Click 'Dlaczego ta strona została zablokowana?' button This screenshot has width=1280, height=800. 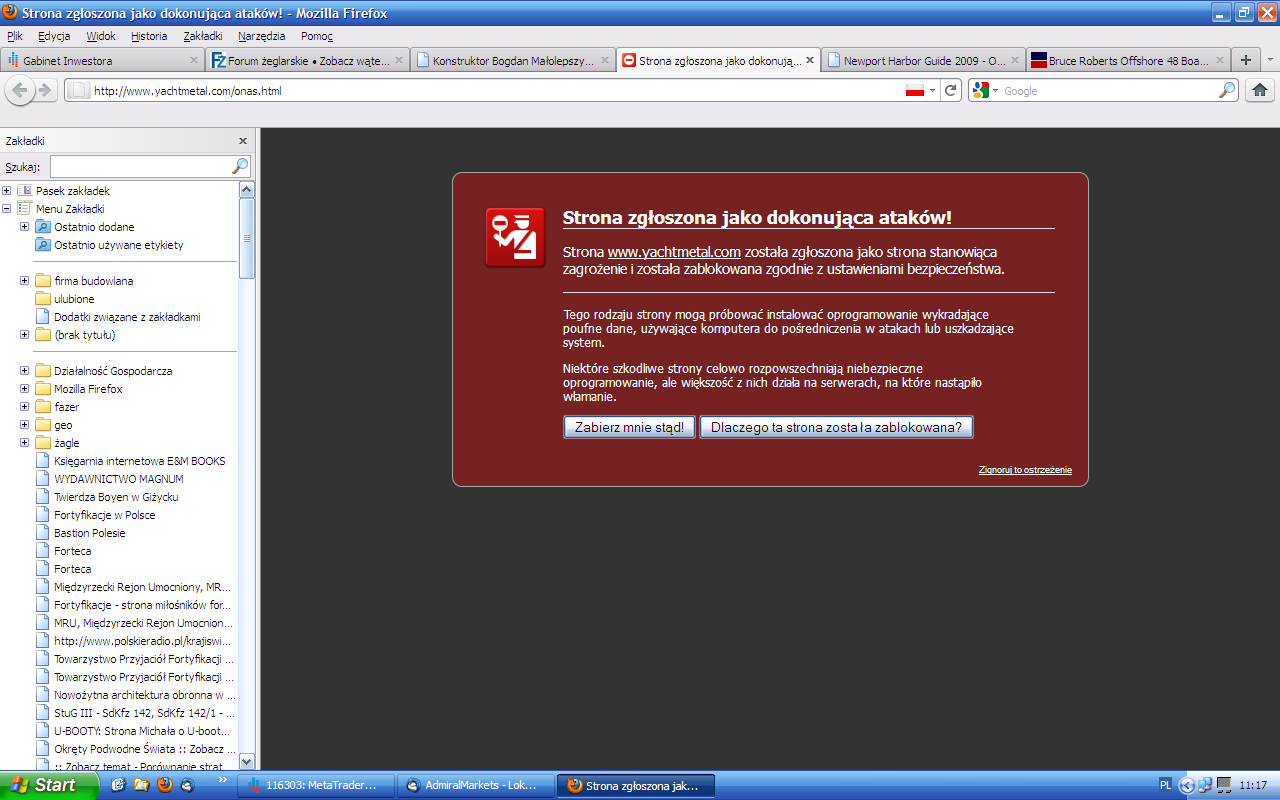[x=836, y=427]
